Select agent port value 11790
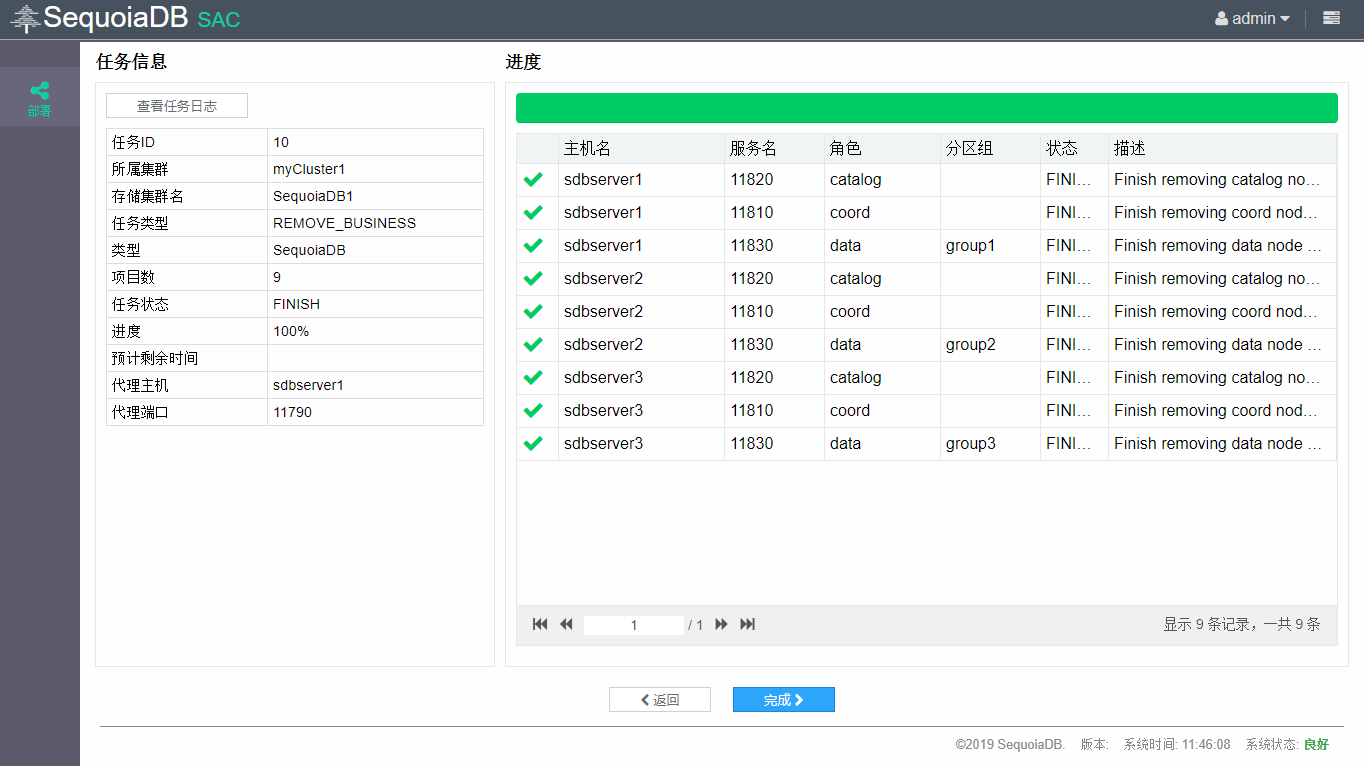1364x766 pixels. point(292,412)
